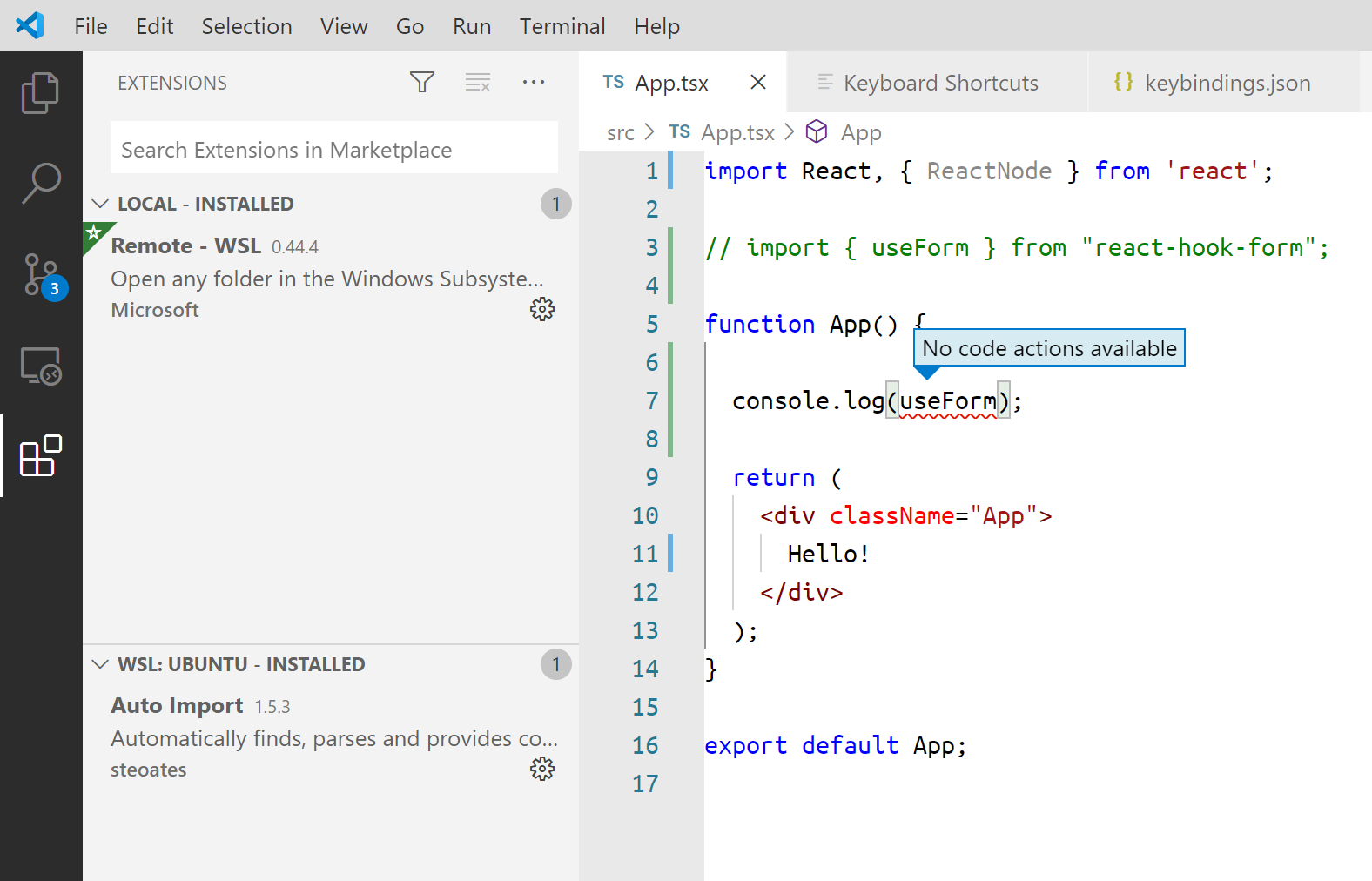Click the App symbol in breadcrumb

pyautogui.click(x=860, y=132)
